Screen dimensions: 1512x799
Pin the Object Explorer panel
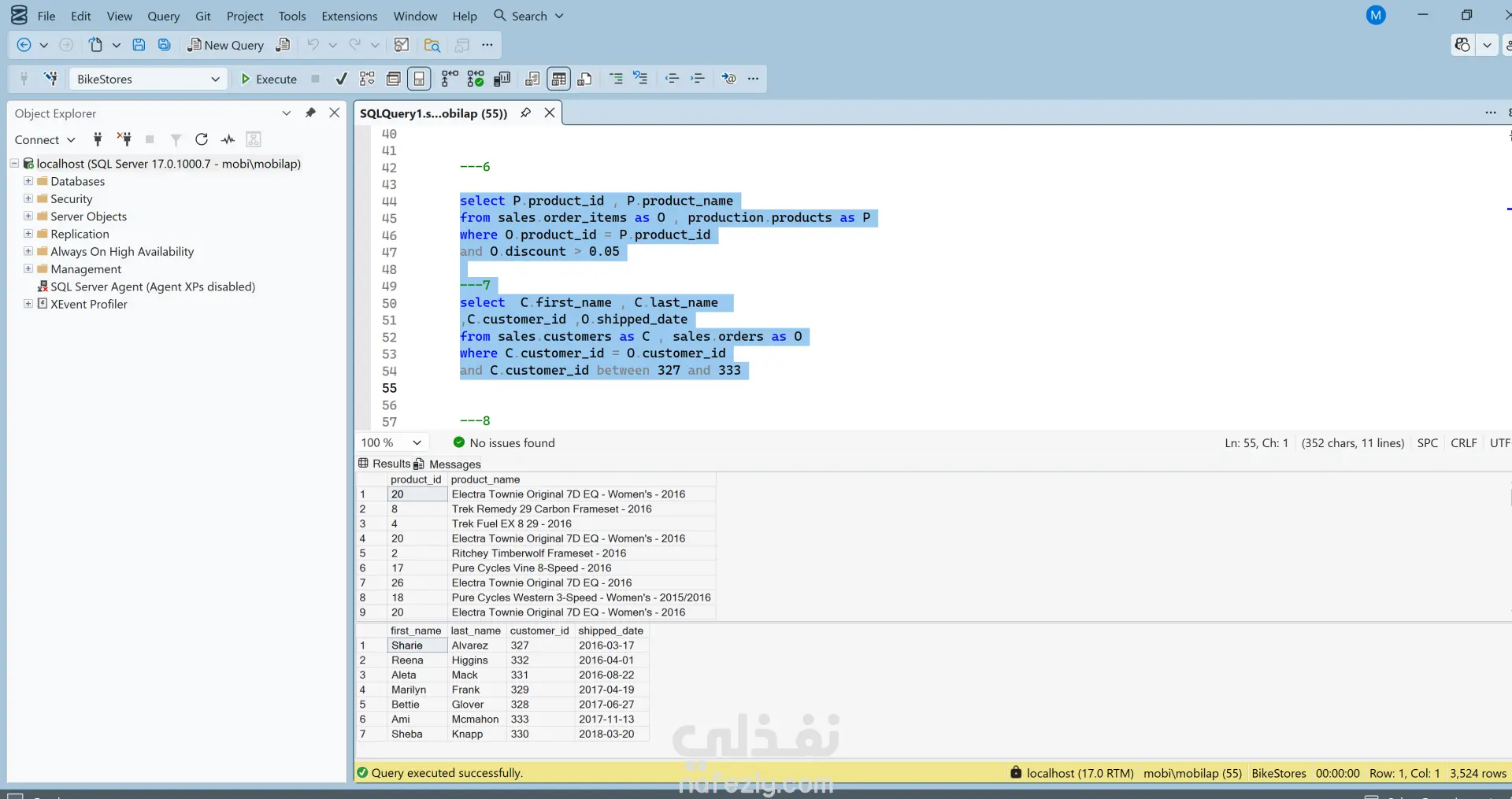pos(310,113)
